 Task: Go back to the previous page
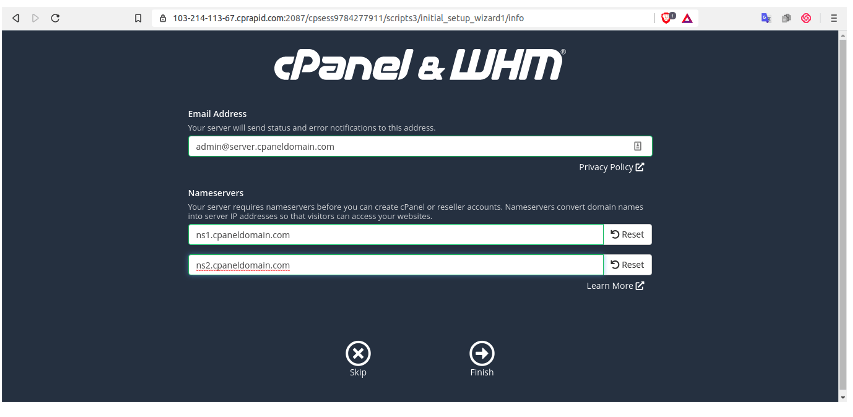(16, 18)
